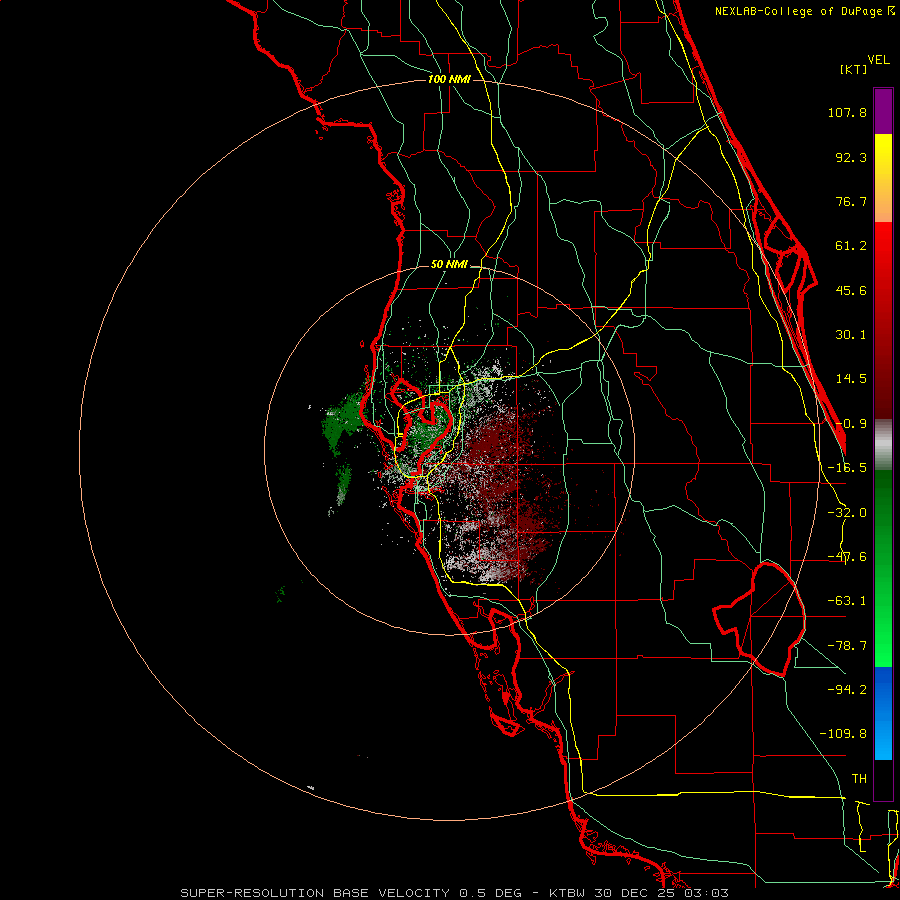Select the 76.7 velocity scale value

pos(851,201)
